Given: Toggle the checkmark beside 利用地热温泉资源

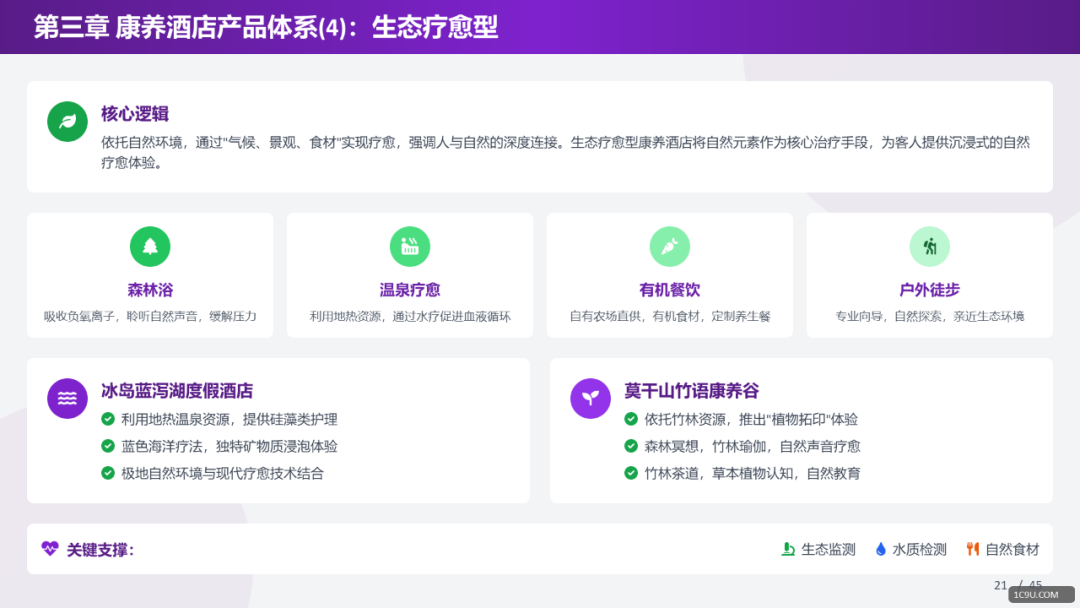Looking at the screenshot, I should pyautogui.click(x=107, y=420).
